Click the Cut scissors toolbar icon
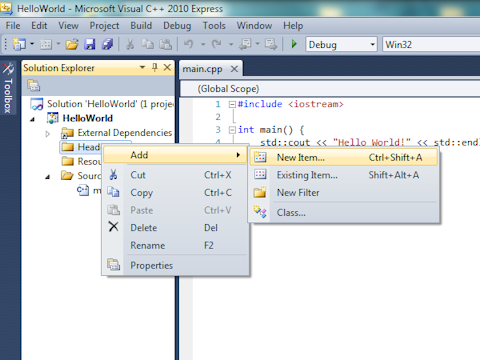 [130, 44]
